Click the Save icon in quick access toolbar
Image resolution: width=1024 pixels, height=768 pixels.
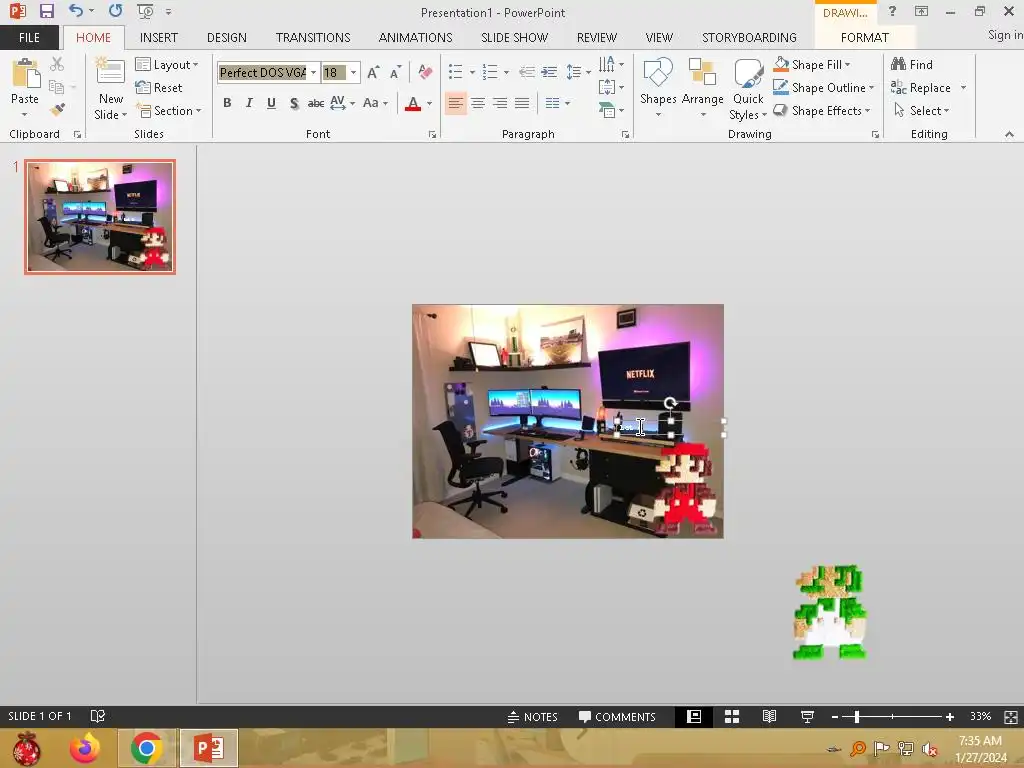[46, 11]
